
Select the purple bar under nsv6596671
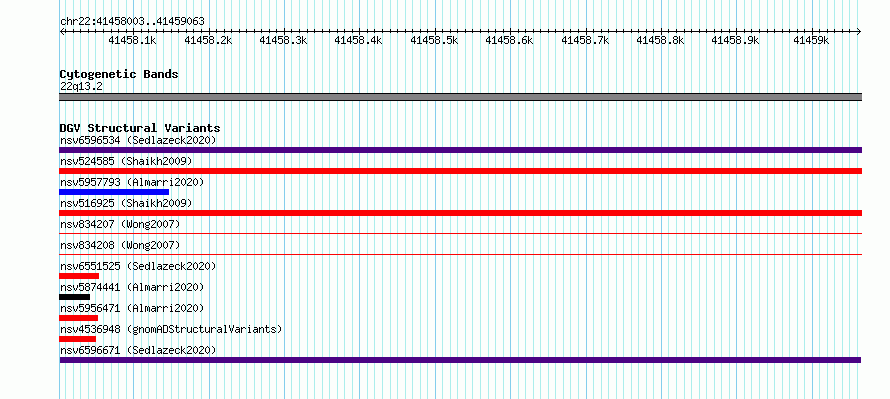coord(460,360)
